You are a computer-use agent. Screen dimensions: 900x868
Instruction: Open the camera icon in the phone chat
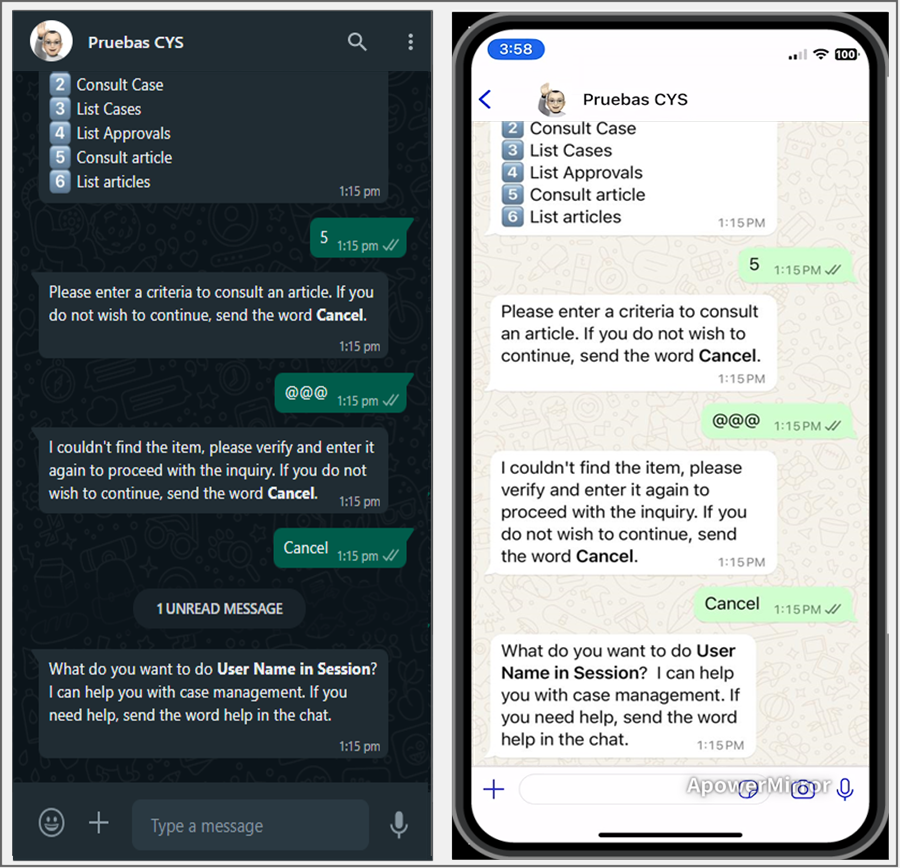tap(803, 789)
